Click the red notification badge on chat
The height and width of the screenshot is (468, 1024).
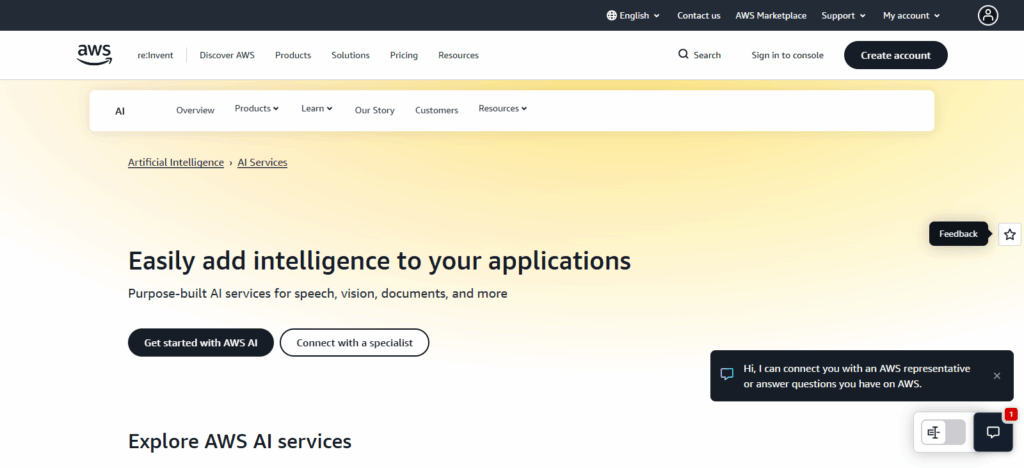point(1011,414)
